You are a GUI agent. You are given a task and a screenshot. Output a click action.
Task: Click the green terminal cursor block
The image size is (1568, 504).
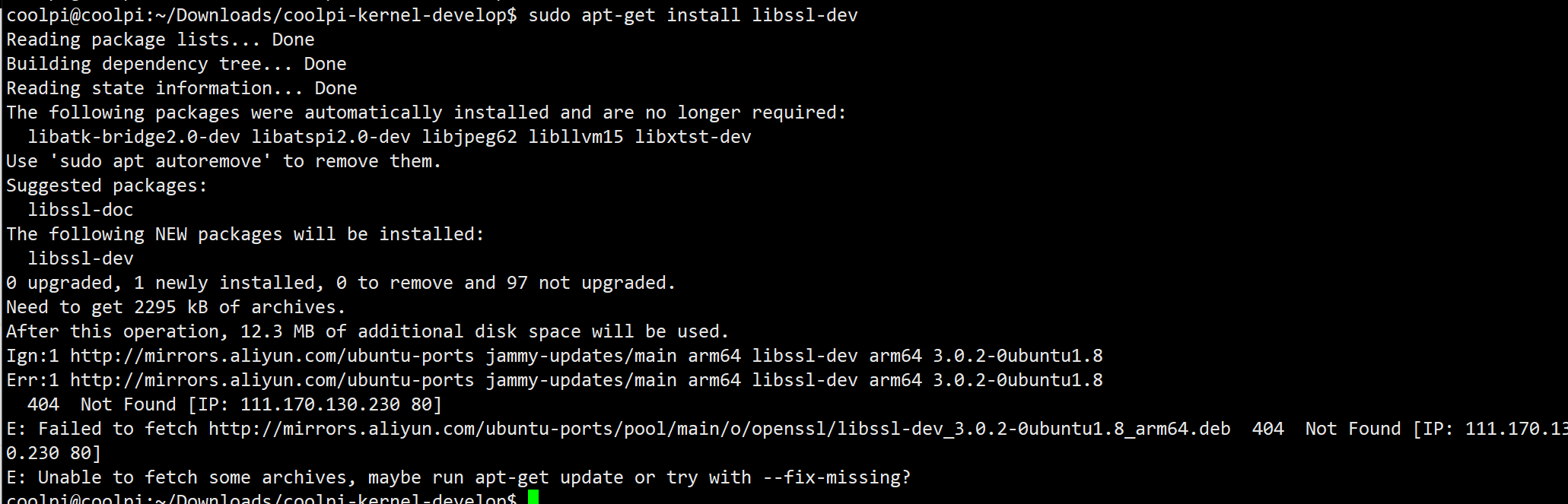(x=533, y=497)
